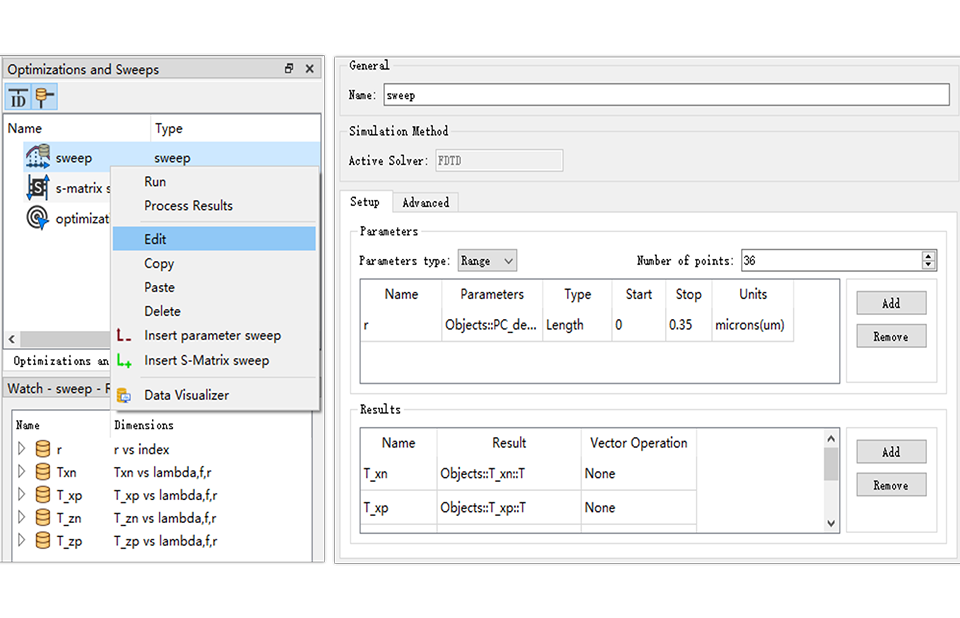Select the sweep item icon in the list

coord(38,157)
